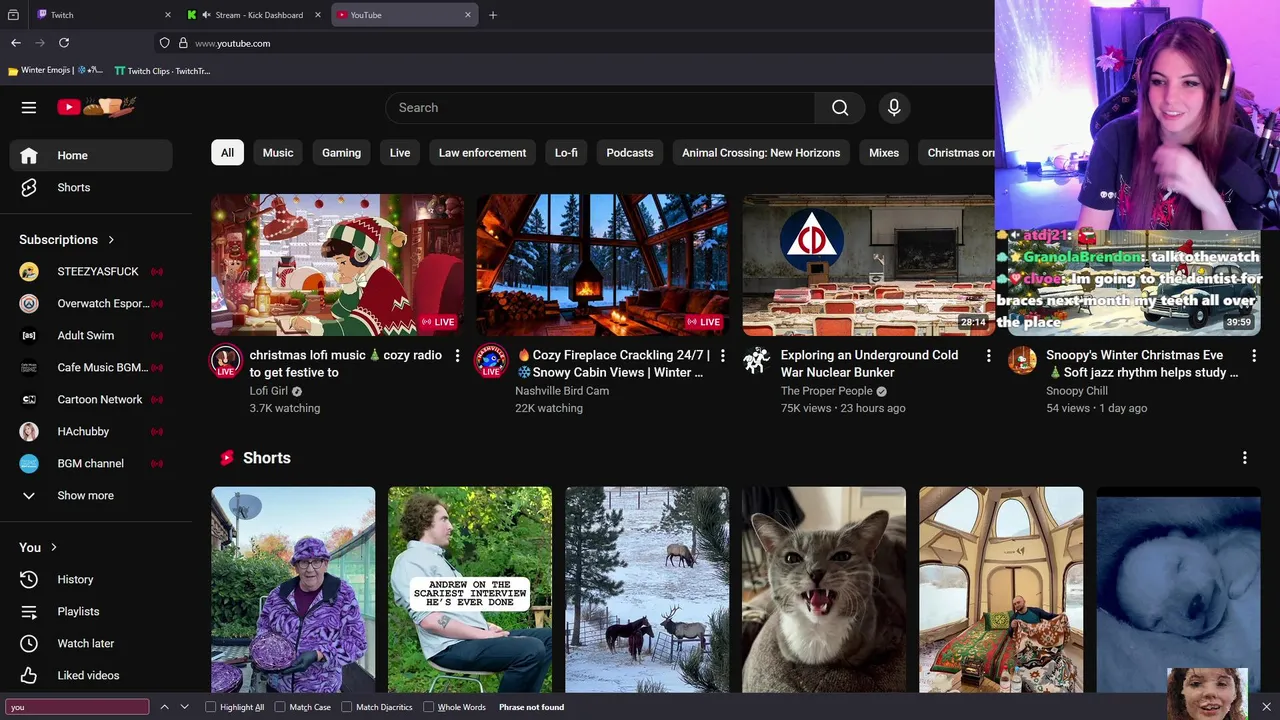Open Playlists in sidebar
Viewport: 1280px width, 720px height.
92,612
